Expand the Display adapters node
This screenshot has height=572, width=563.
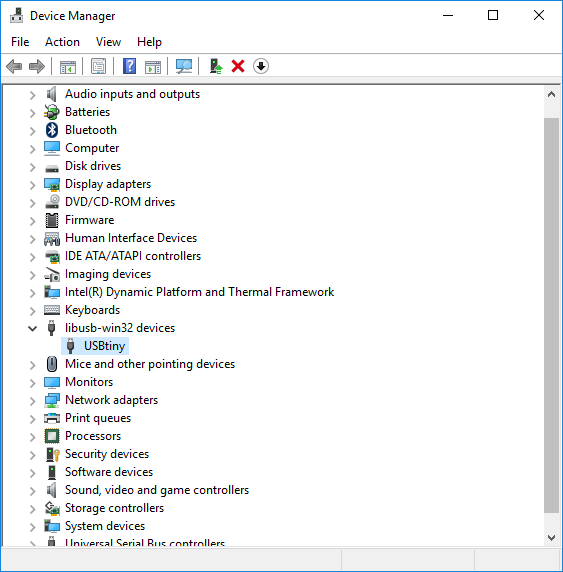[x=32, y=185]
